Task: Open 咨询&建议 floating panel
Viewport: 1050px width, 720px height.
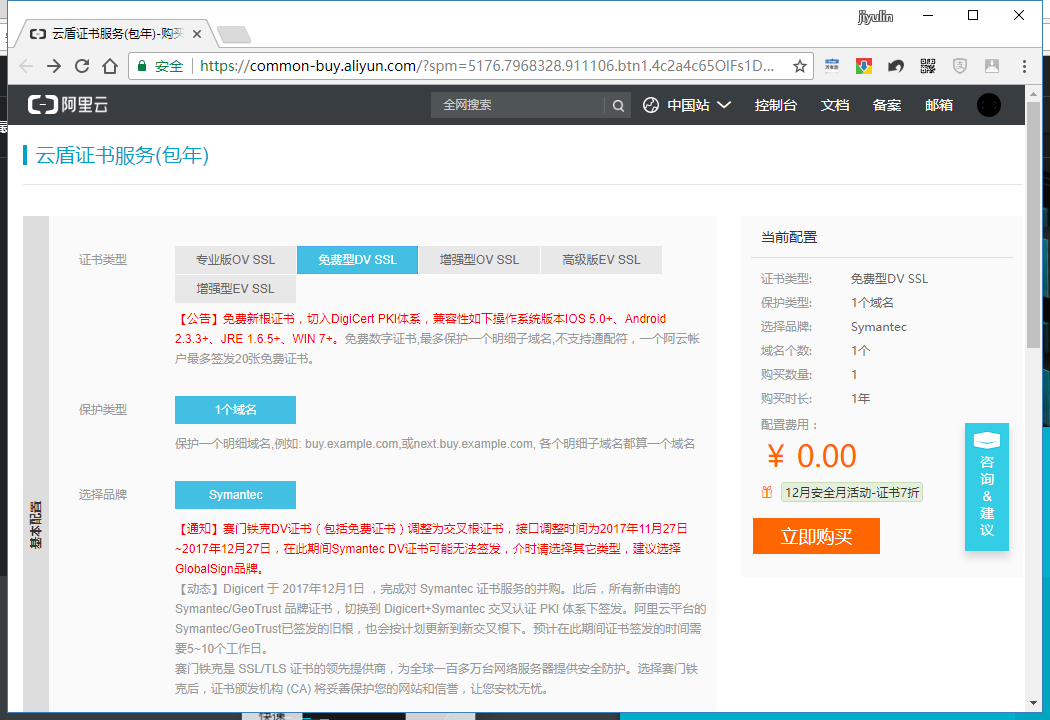Action: coord(986,487)
